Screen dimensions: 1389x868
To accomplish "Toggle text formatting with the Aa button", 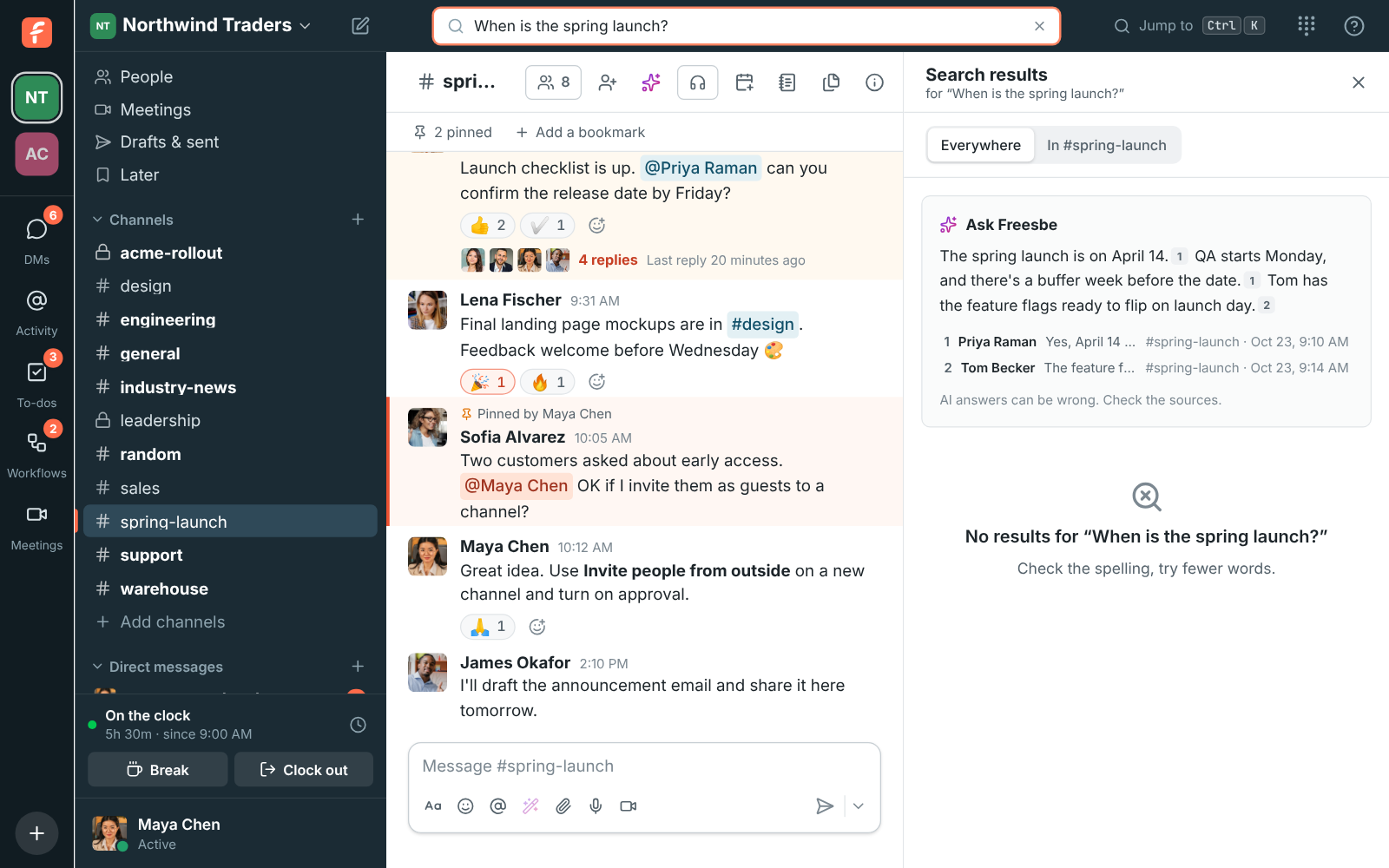I will tap(433, 806).
